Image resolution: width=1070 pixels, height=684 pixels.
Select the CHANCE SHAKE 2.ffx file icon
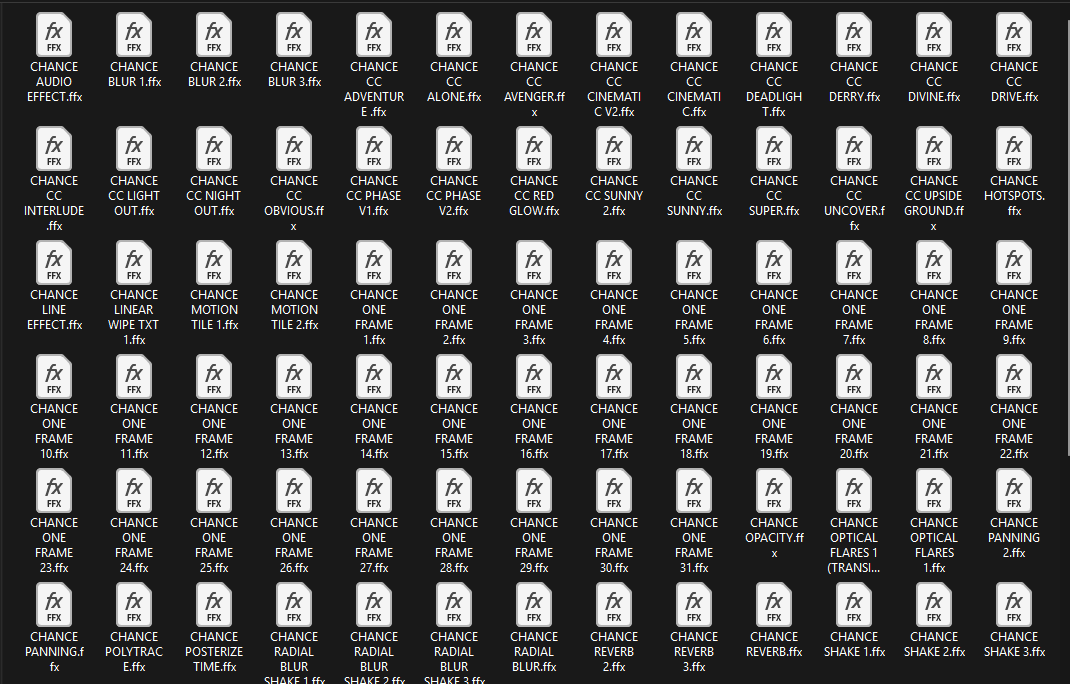coord(934,604)
